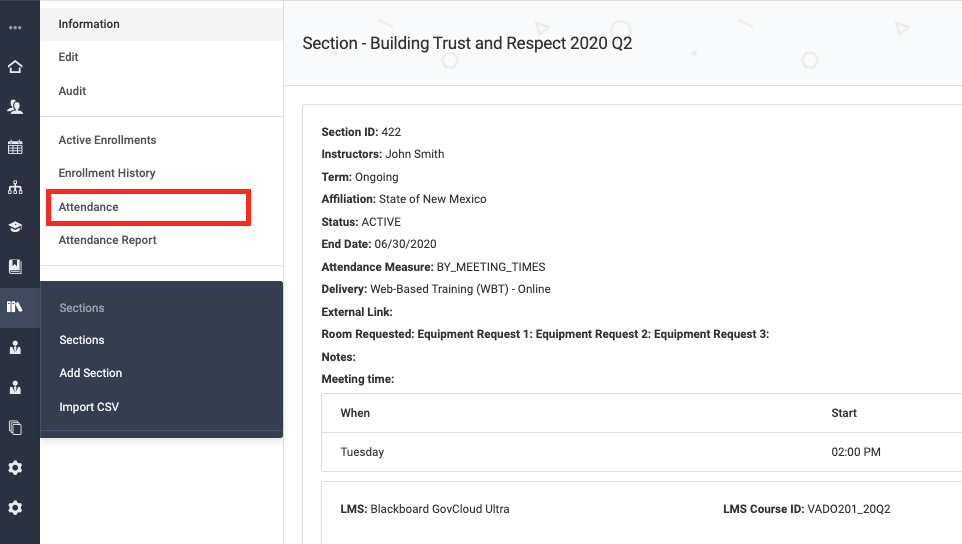View Enrollment History
Image resolution: width=962 pixels, height=544 pixels.
click(x=107, y=173)
